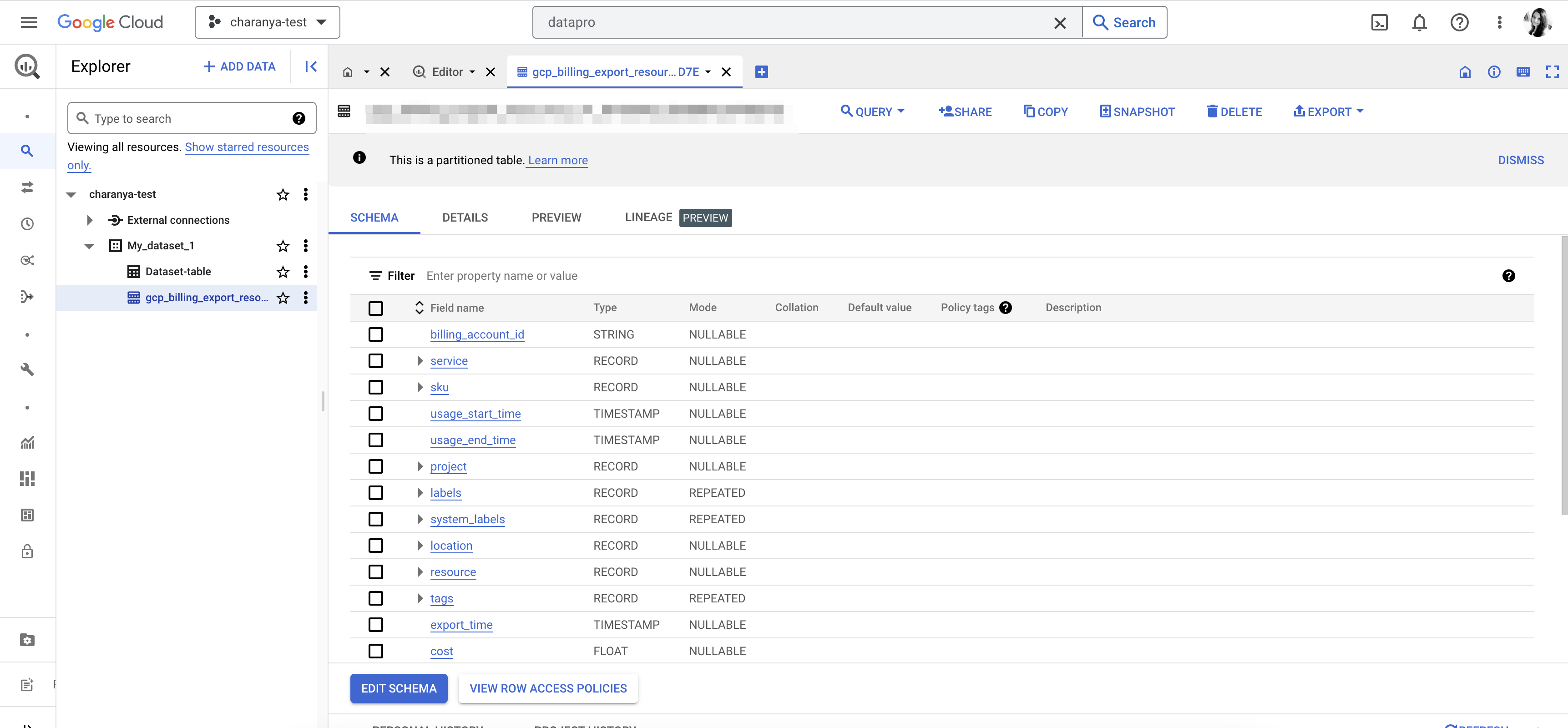1568x728 pixels.
Task: Collapse the charanya-test project tree
Action: tap(71, 195)
